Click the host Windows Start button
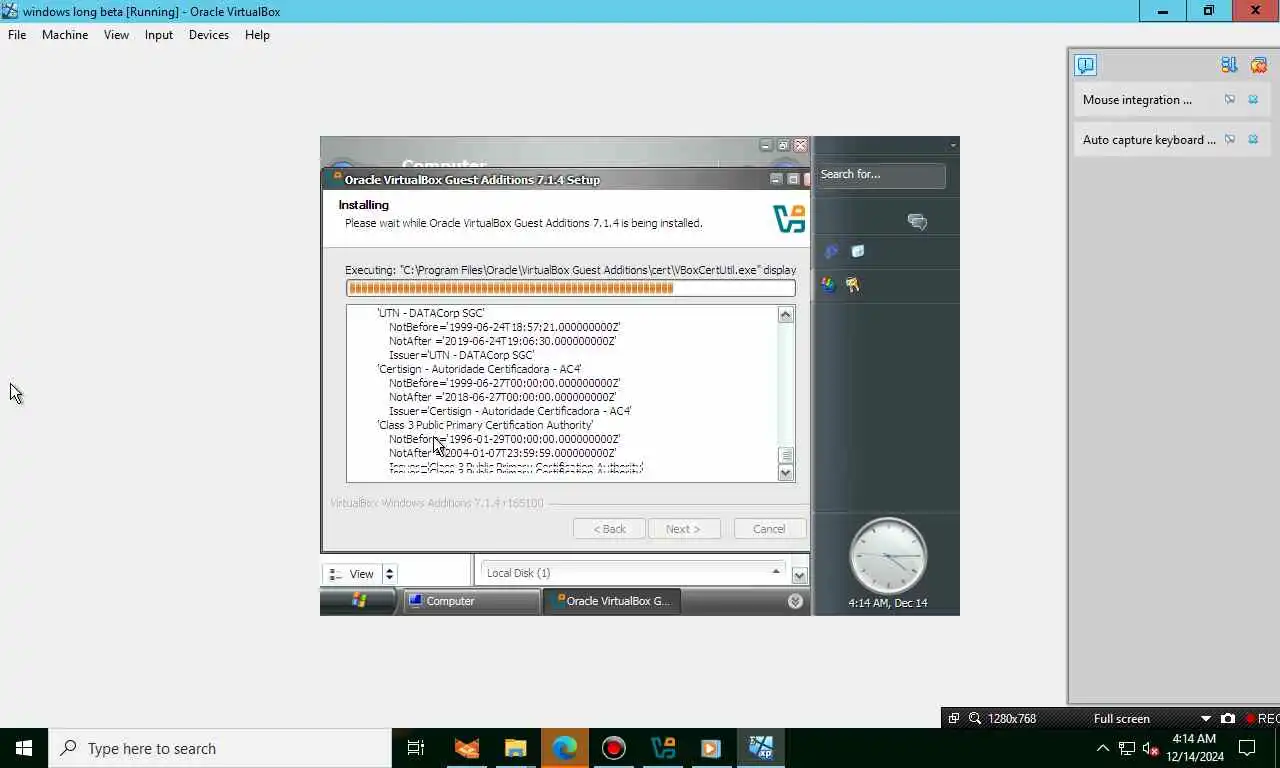This screenshot has height=768, width=1280. (24, 748)
